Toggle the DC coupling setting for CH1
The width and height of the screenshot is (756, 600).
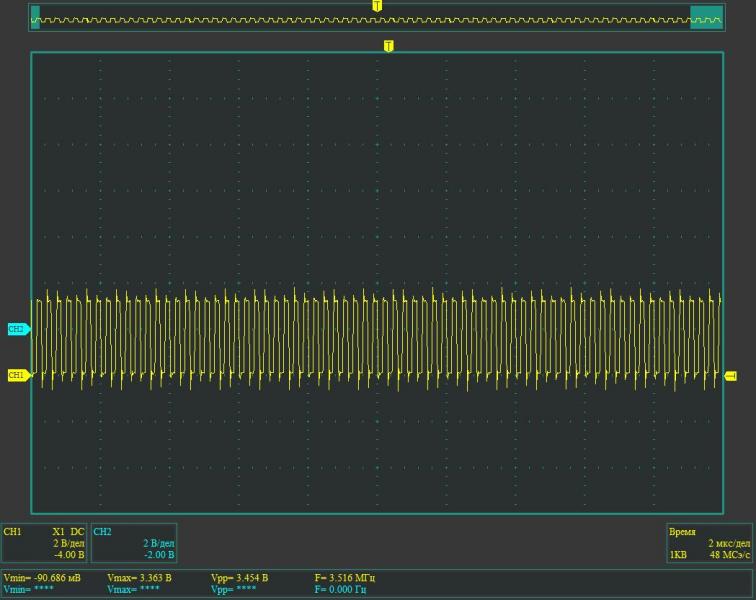(78, 531)
